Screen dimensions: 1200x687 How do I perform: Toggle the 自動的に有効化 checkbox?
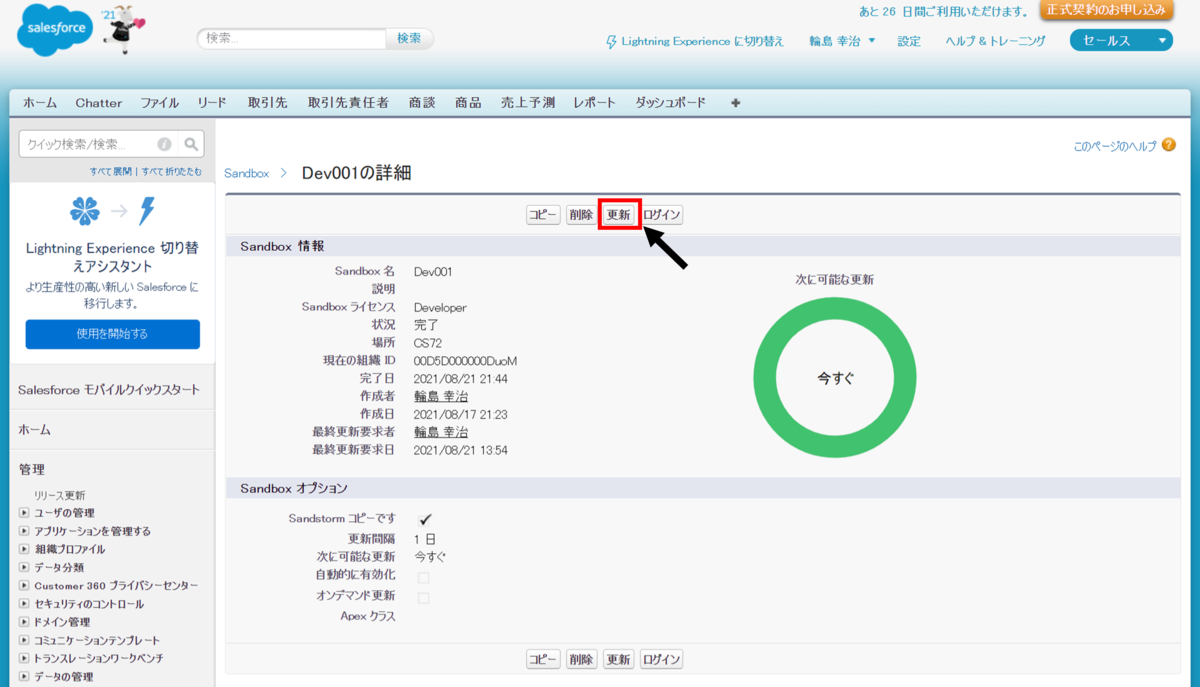click(423, 577)
